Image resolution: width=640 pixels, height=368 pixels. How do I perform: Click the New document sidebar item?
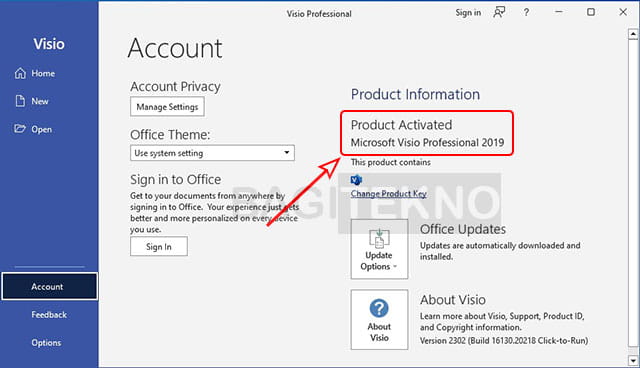(32, 101)
